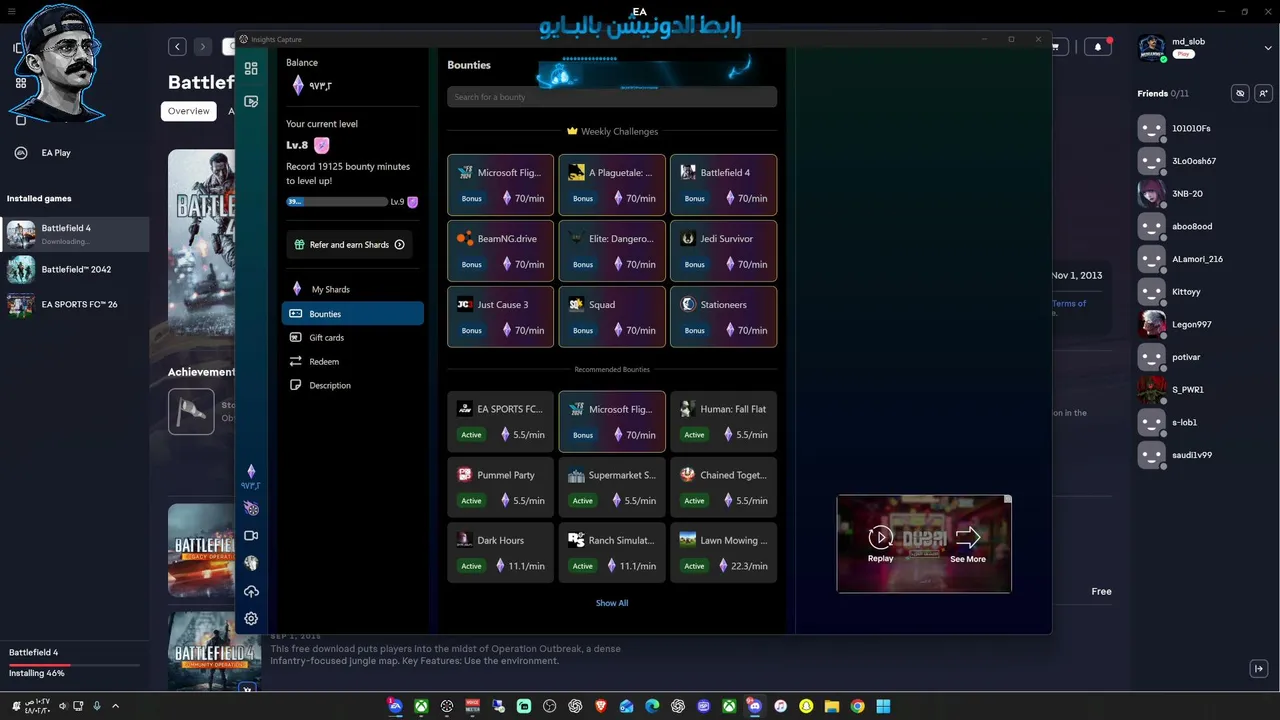Click Show All recommended bounties
Screen dimensions: 1280x720
point(612,603)
